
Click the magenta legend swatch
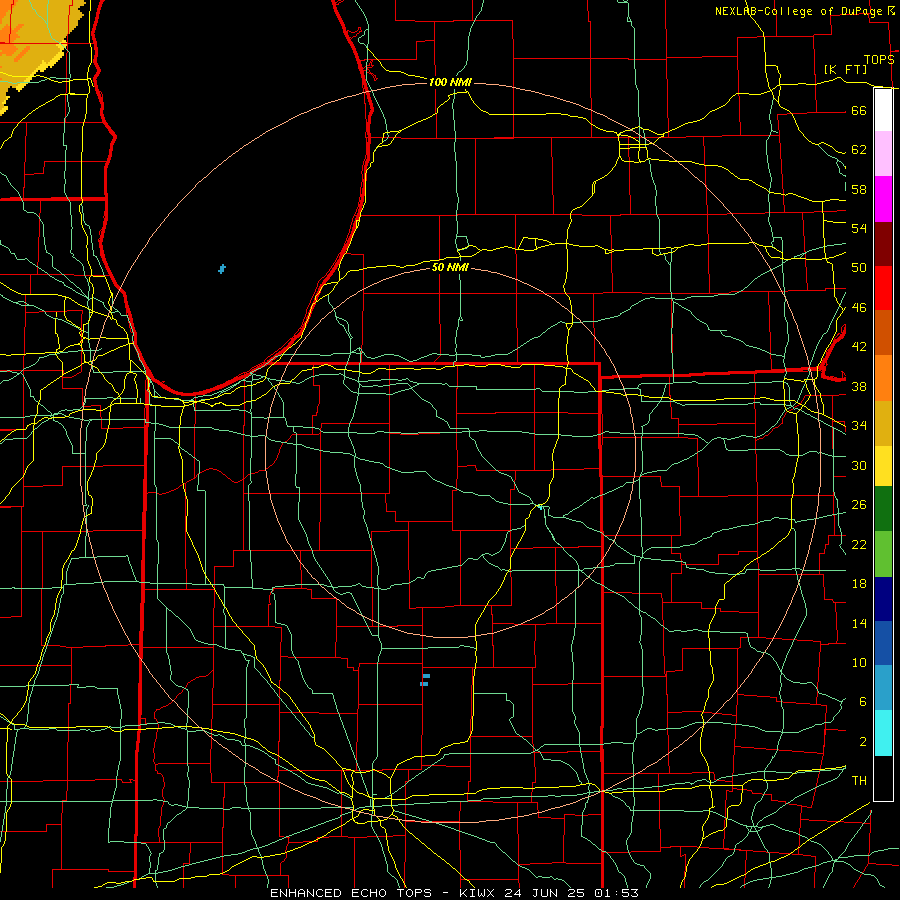(883, 199)
